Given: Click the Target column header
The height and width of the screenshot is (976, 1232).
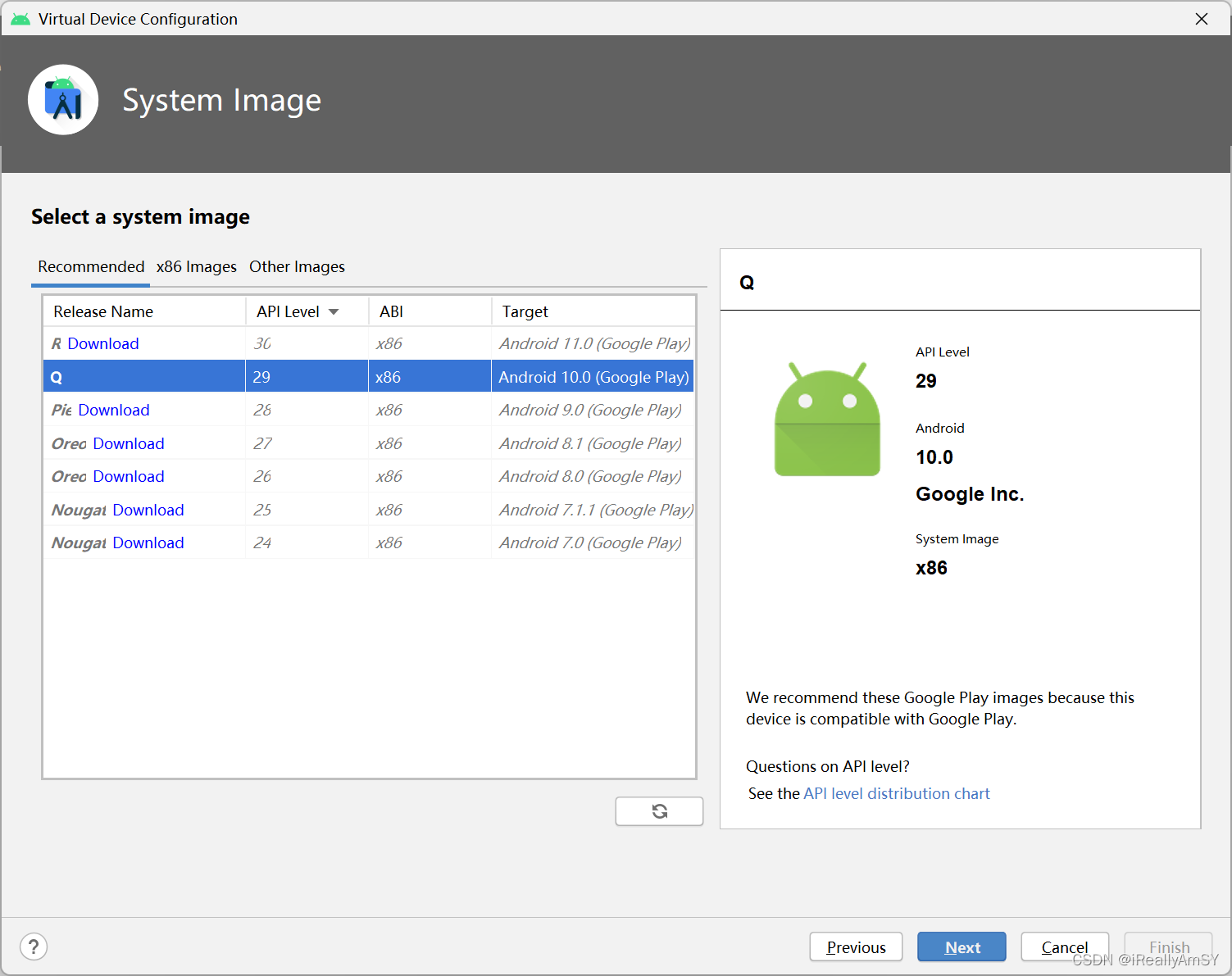Looking at the screenshot, I should (593, 311).
